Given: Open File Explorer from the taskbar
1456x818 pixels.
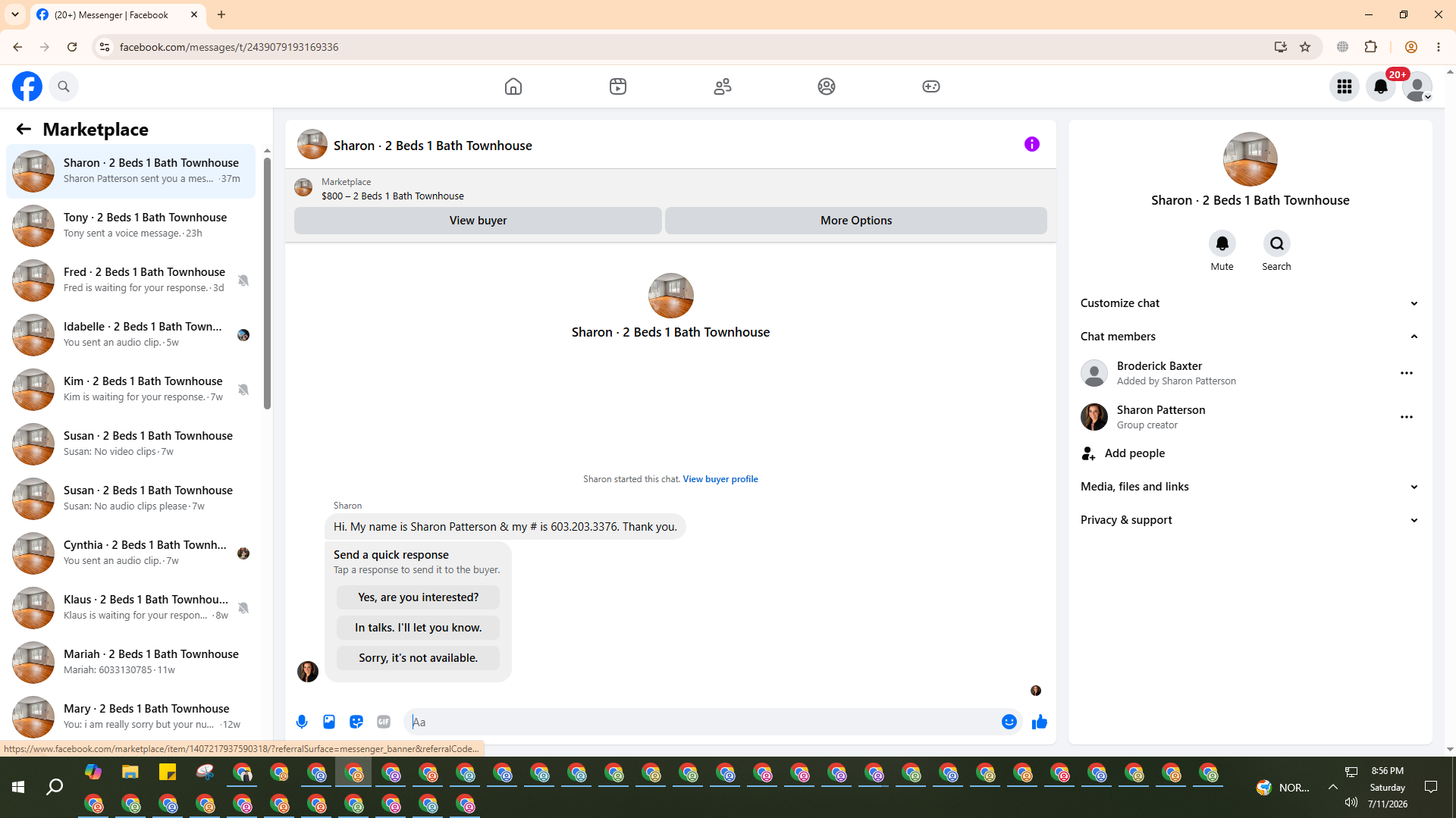Looking at the screenshot, I should pyautogui.click(x=130, y=773).
